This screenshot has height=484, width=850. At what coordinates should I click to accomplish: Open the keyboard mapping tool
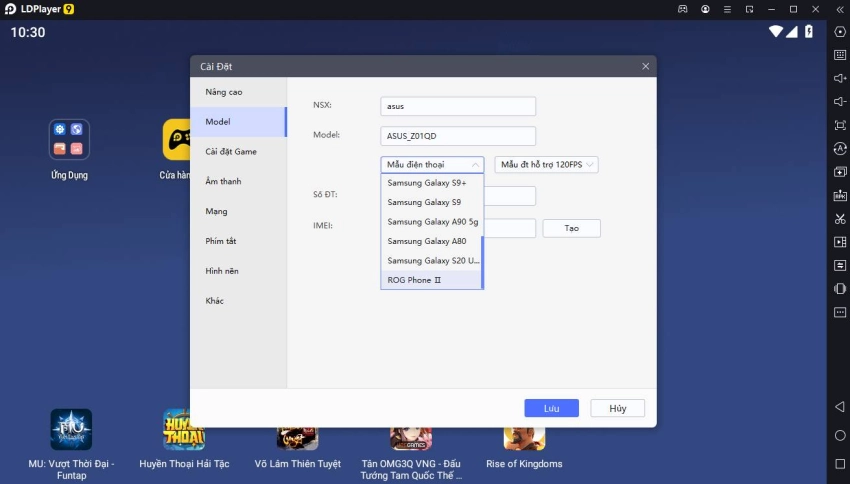pyautogui.click(x=840, y=55)
